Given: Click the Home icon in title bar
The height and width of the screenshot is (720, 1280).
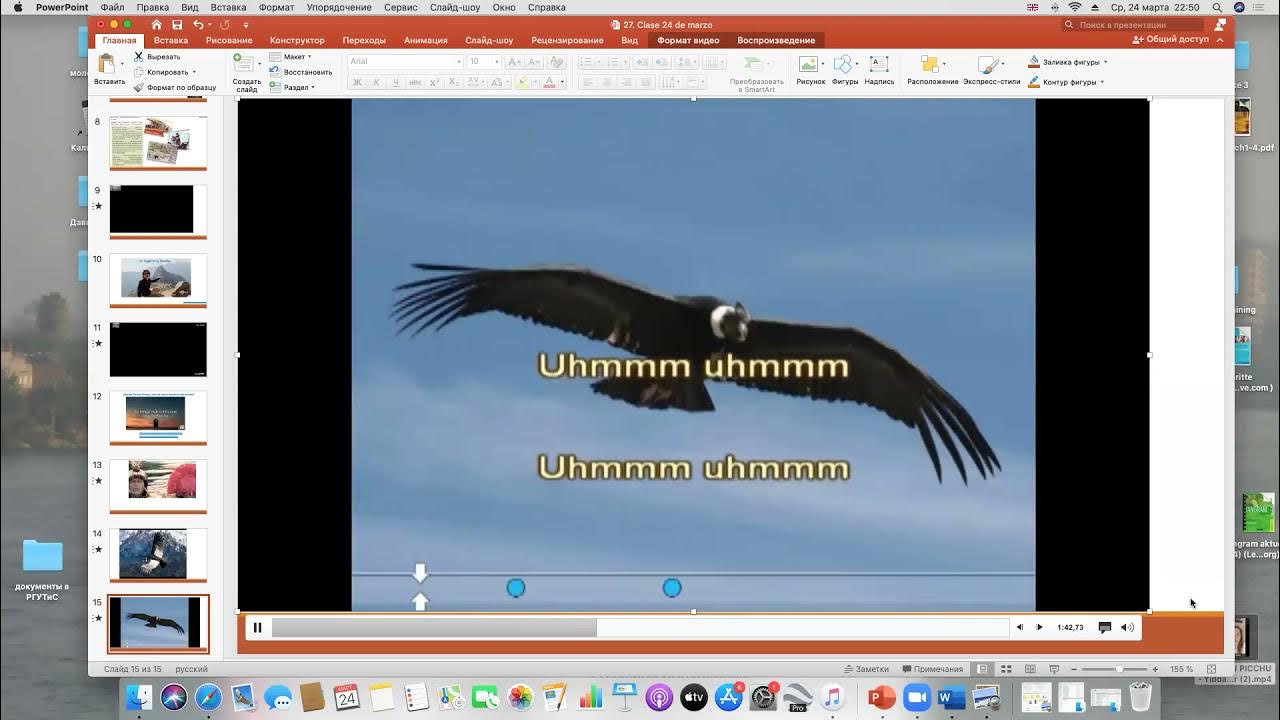Looking at the screenshot, I should click(156, 24).
